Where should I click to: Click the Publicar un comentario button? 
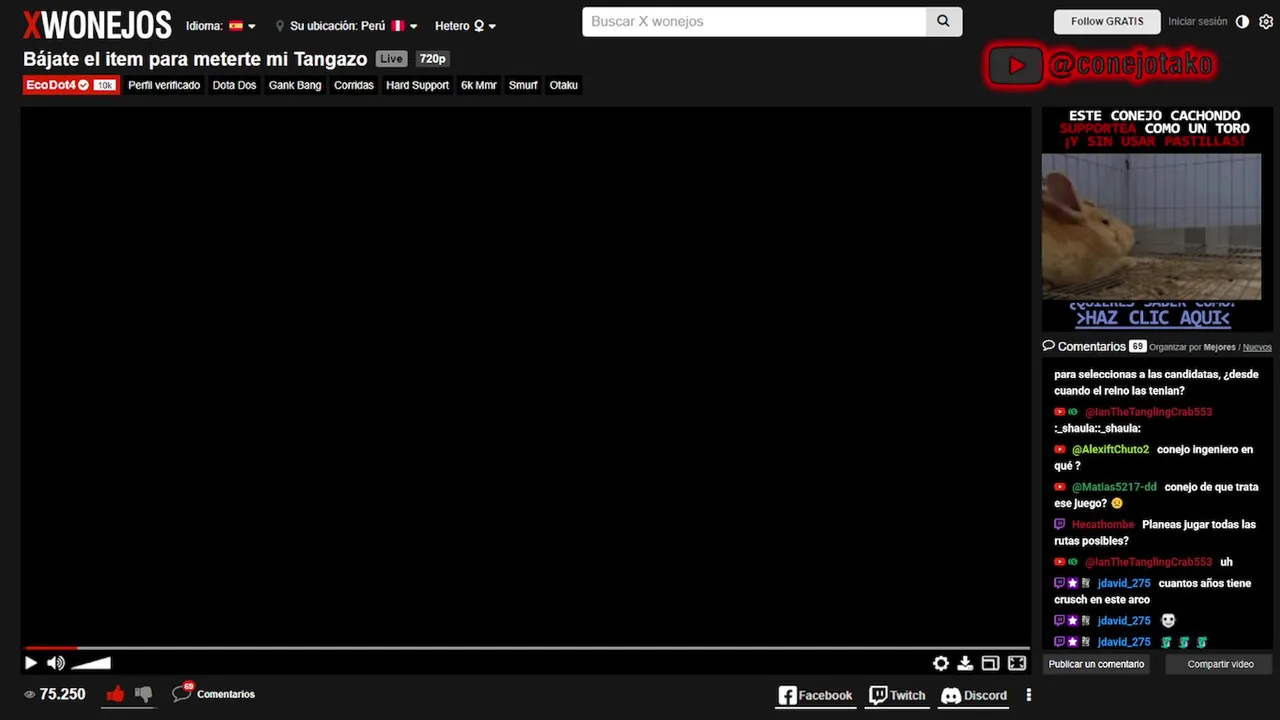(1096, 664)
